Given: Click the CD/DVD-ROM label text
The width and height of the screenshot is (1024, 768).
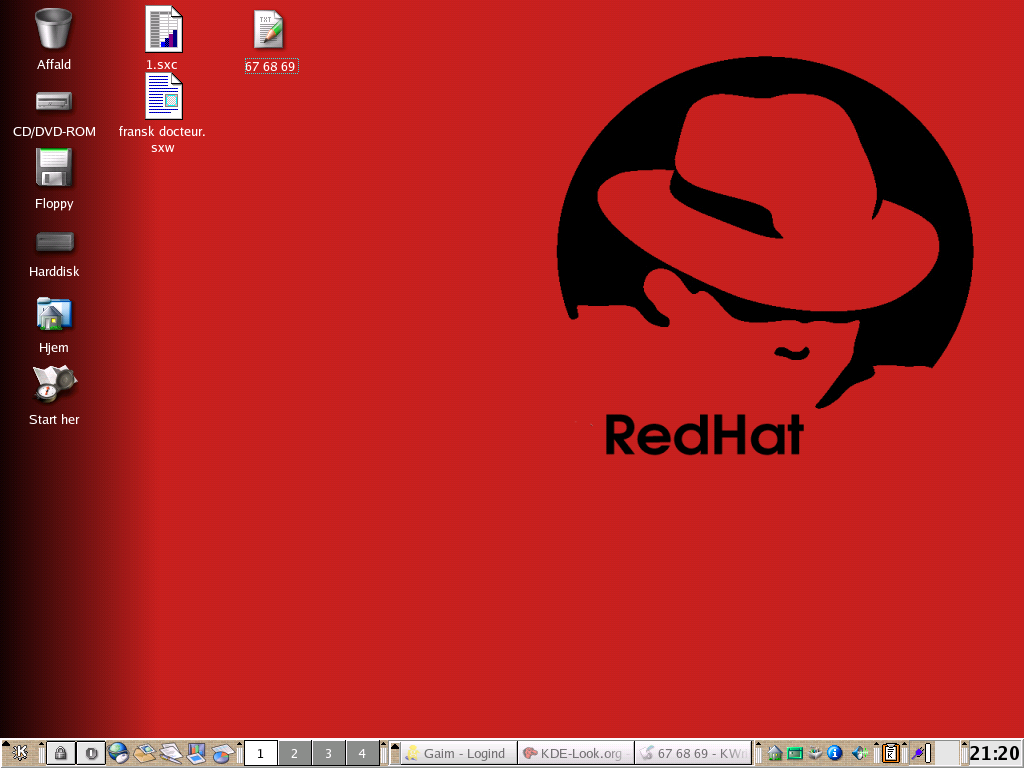Looking at the screenshot, I should coord(54,132).
